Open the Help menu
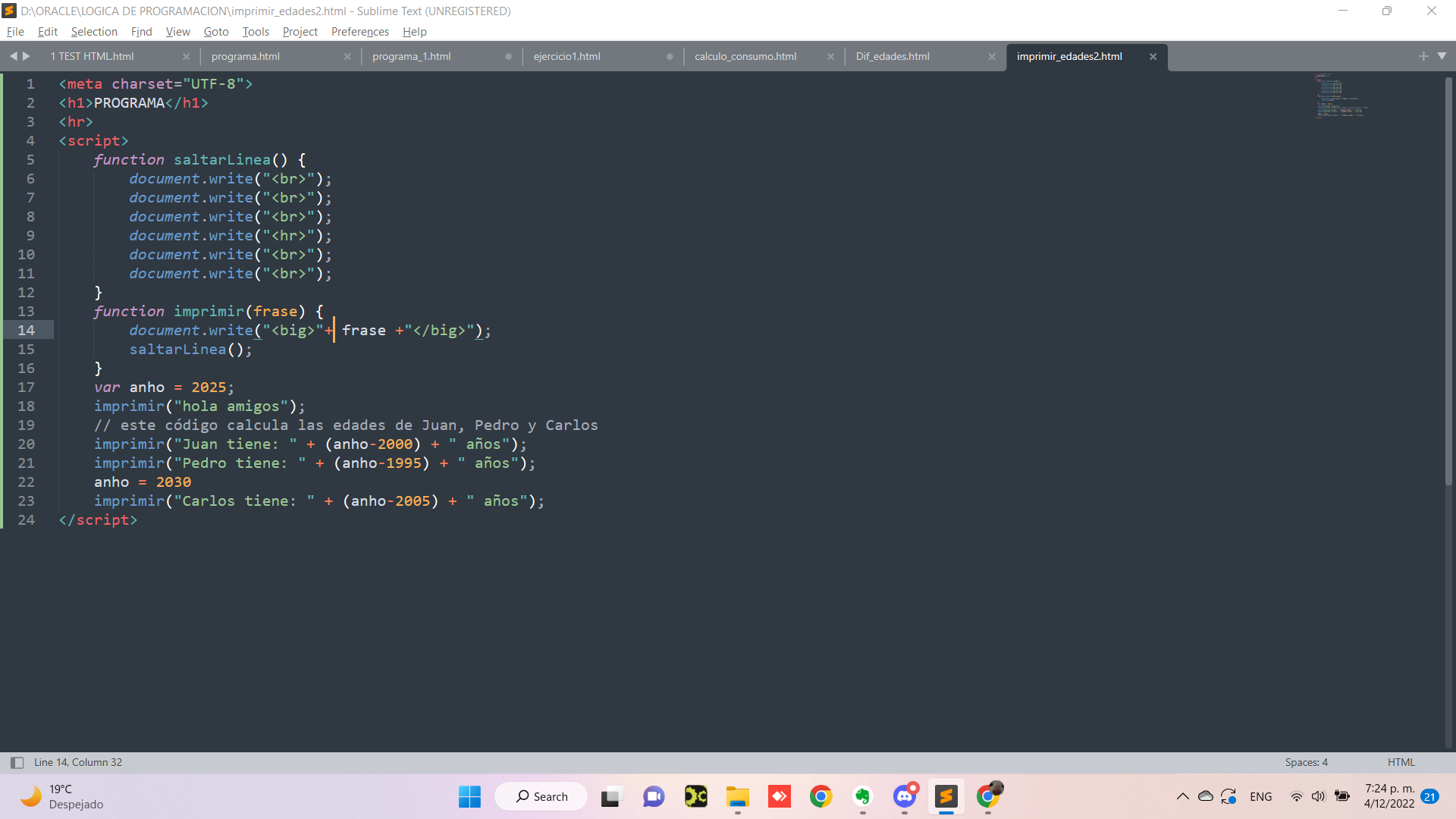The width and height of the screenshot is (1456, 819). pos(414,32)
